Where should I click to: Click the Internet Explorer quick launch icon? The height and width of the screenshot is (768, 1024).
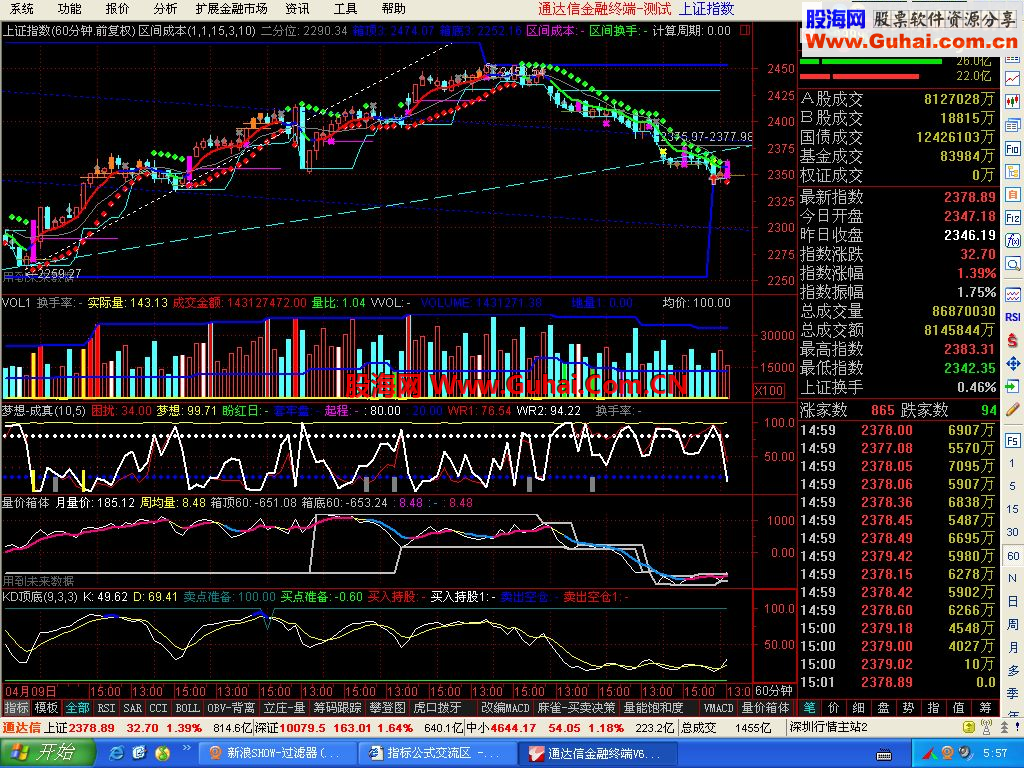click(117, 753)
